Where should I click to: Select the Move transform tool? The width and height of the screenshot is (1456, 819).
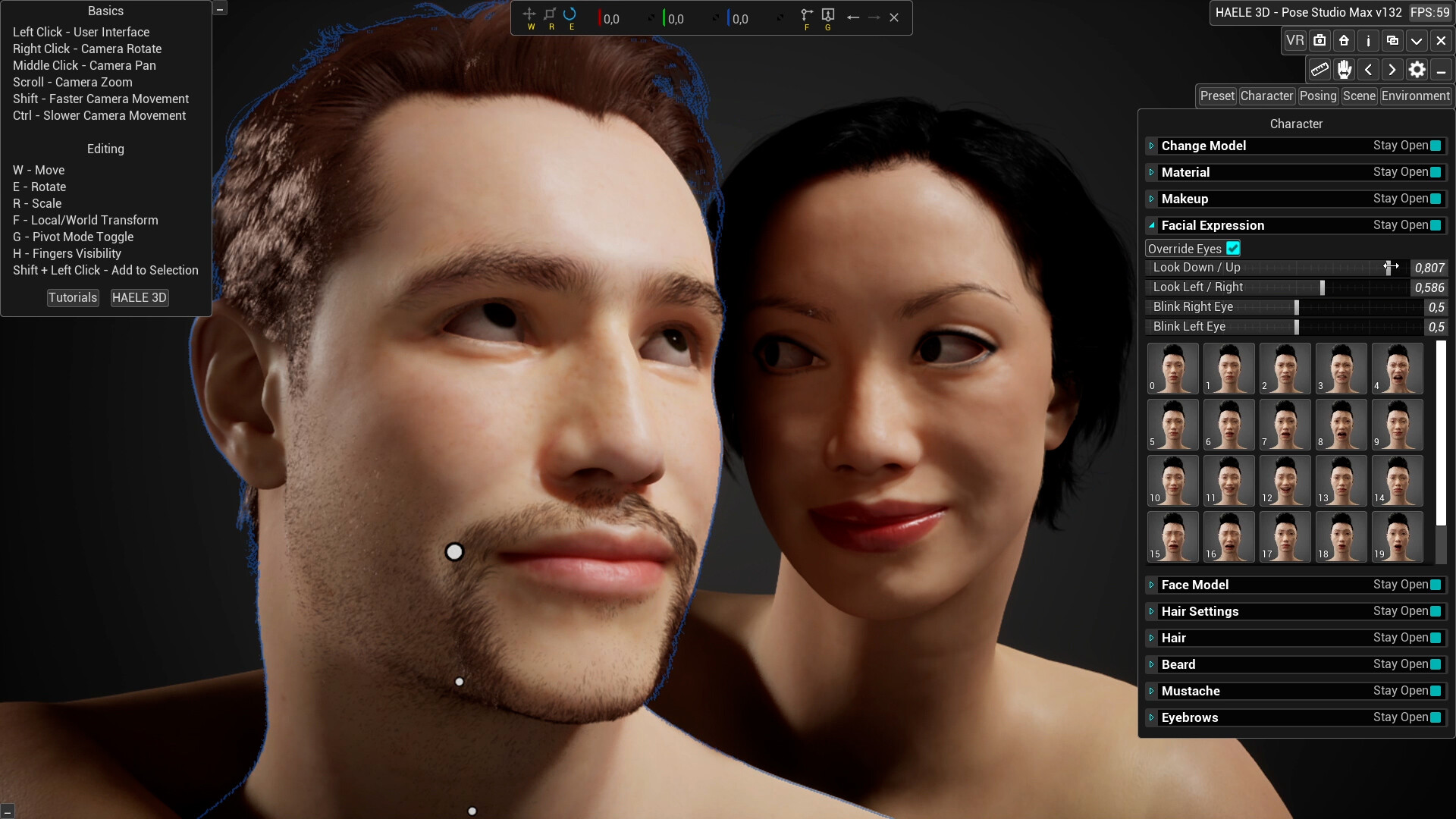529,14
